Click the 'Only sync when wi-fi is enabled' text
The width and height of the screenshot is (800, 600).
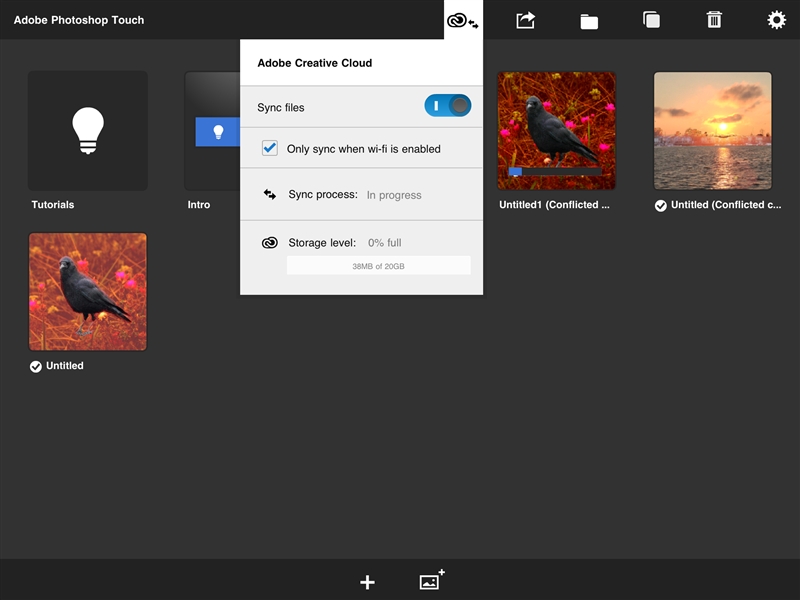click(364, 149)
